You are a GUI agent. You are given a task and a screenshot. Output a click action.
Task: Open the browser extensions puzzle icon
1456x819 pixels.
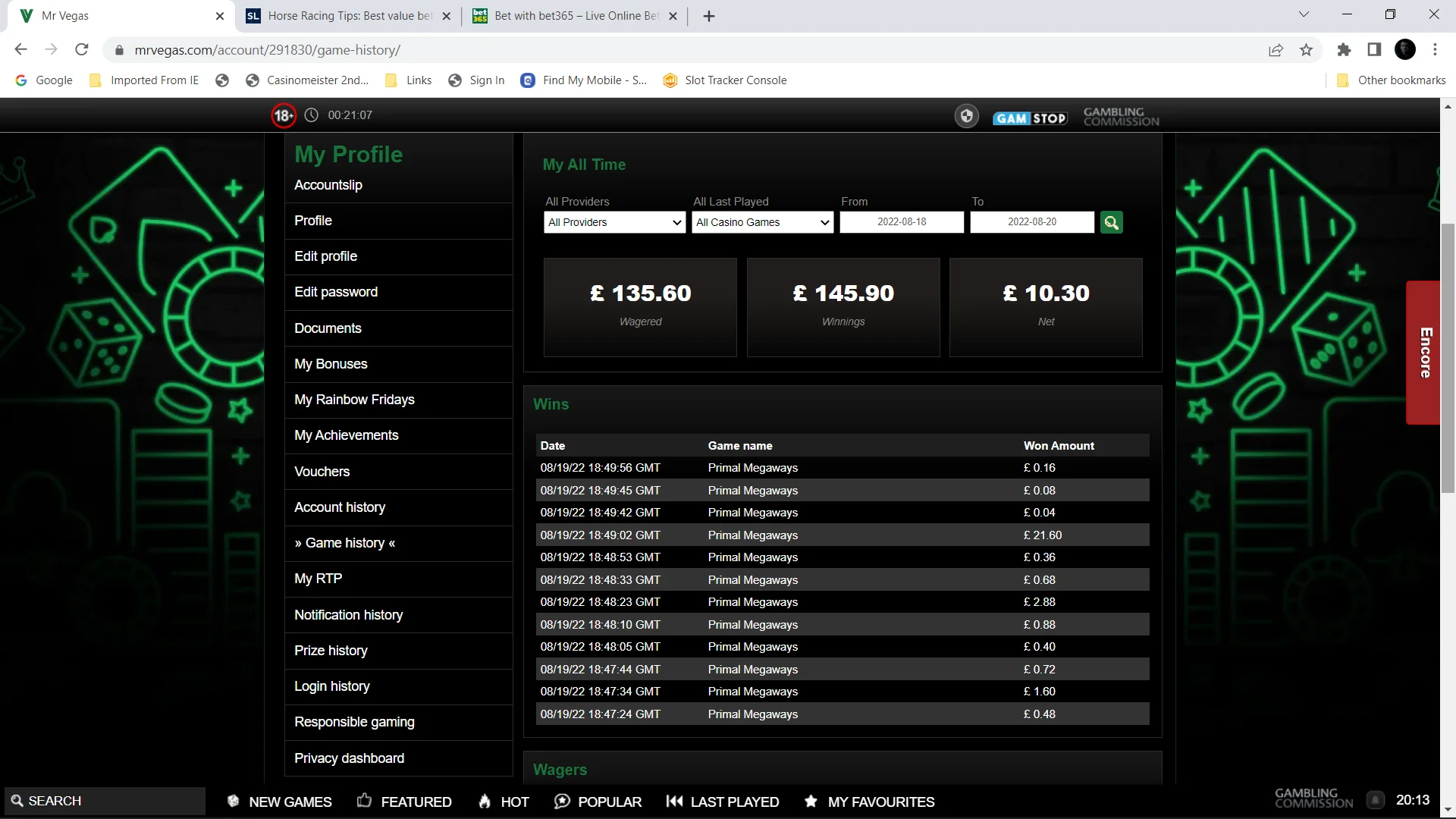1344,50
